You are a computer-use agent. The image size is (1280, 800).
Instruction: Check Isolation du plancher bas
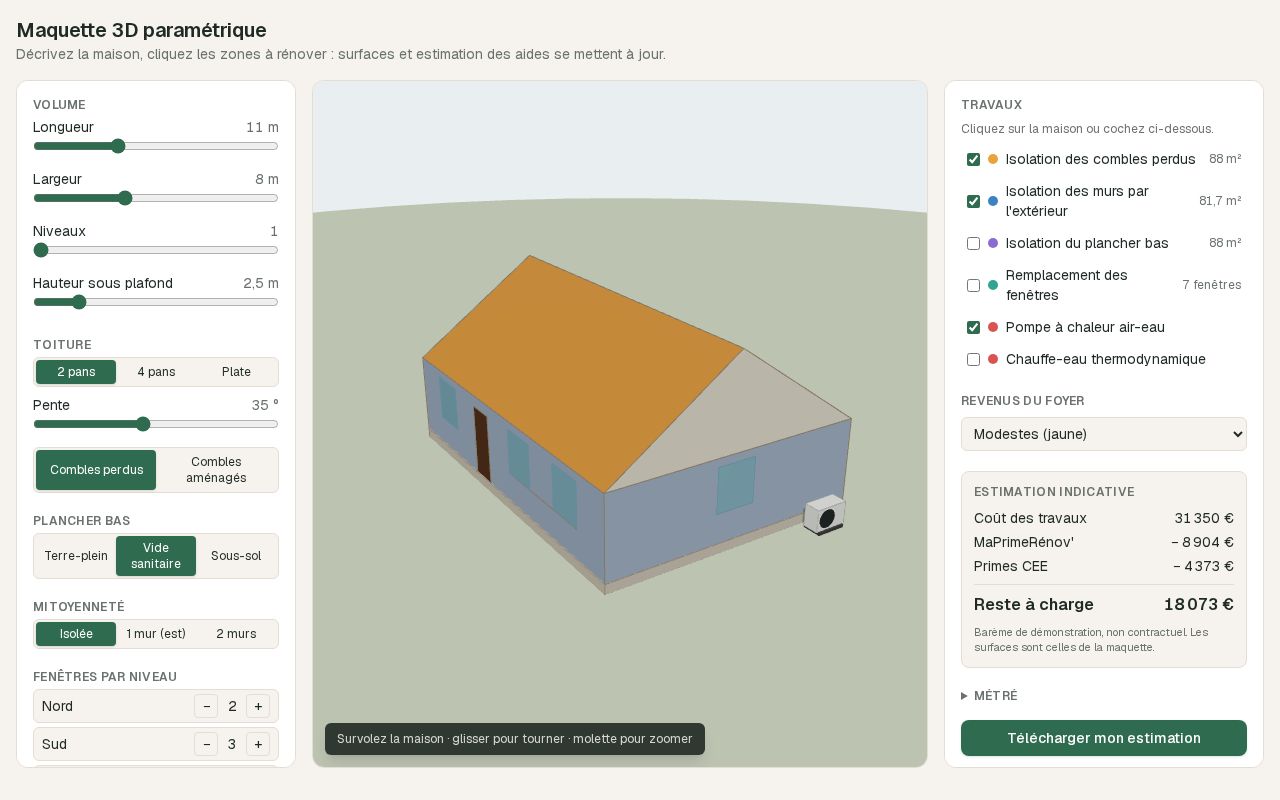pos(973,243)
